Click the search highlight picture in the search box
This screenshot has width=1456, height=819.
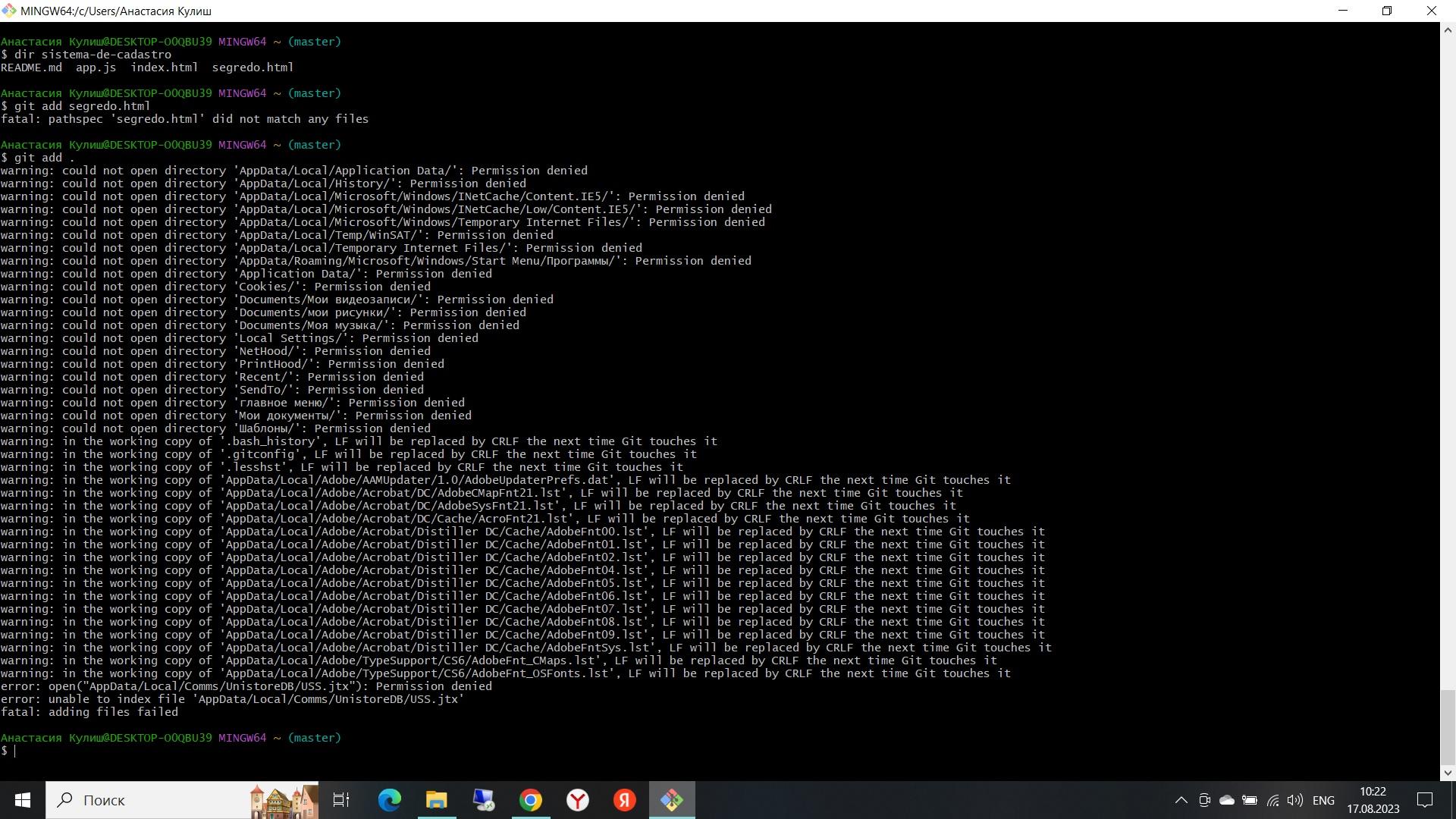tap(283, 801)
